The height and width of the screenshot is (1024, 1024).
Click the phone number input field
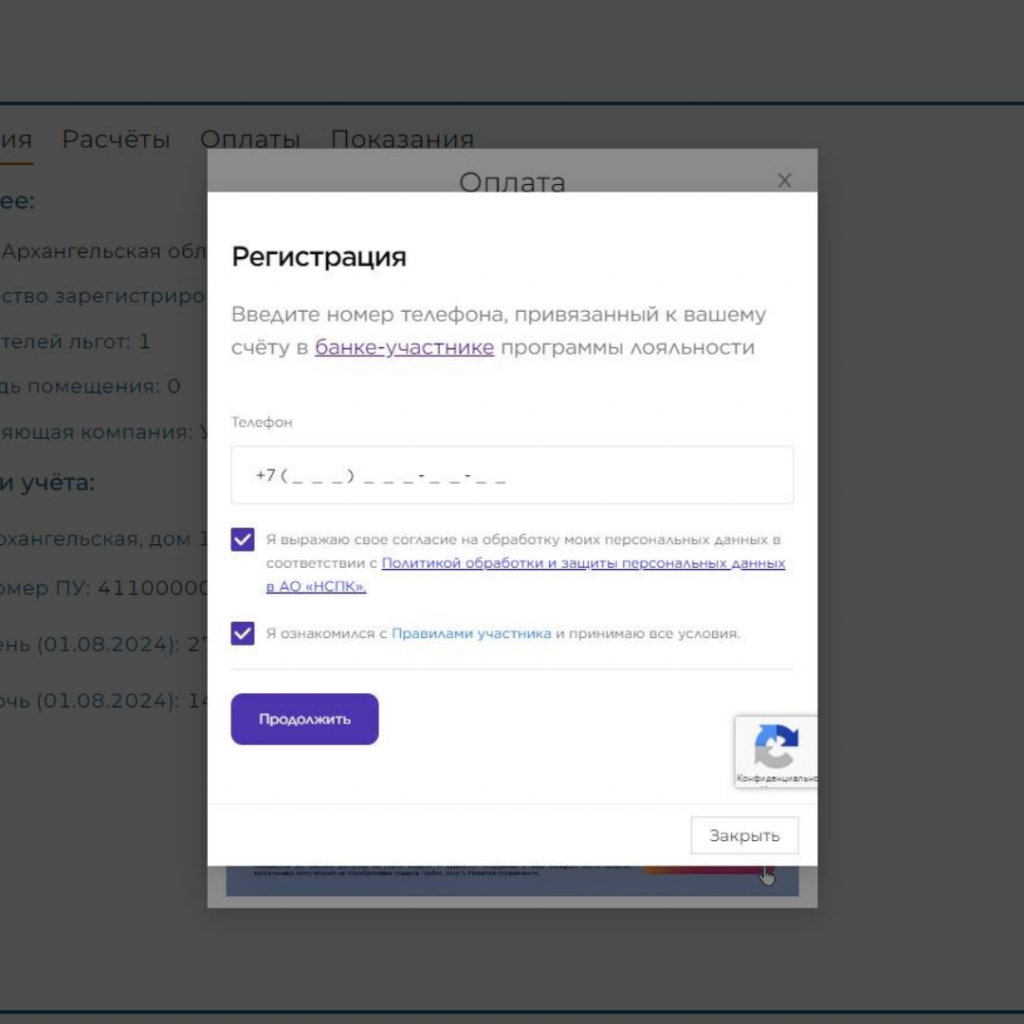[x=512, y=475]
